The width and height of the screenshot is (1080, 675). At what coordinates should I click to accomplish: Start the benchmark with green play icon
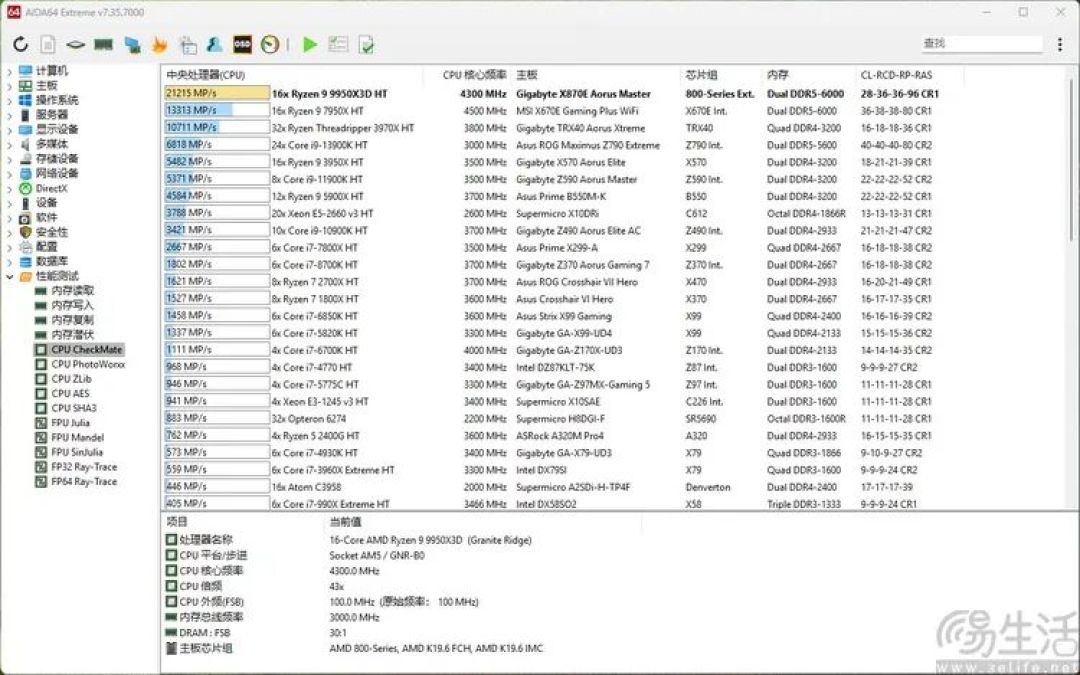click(x=310, y=45)
